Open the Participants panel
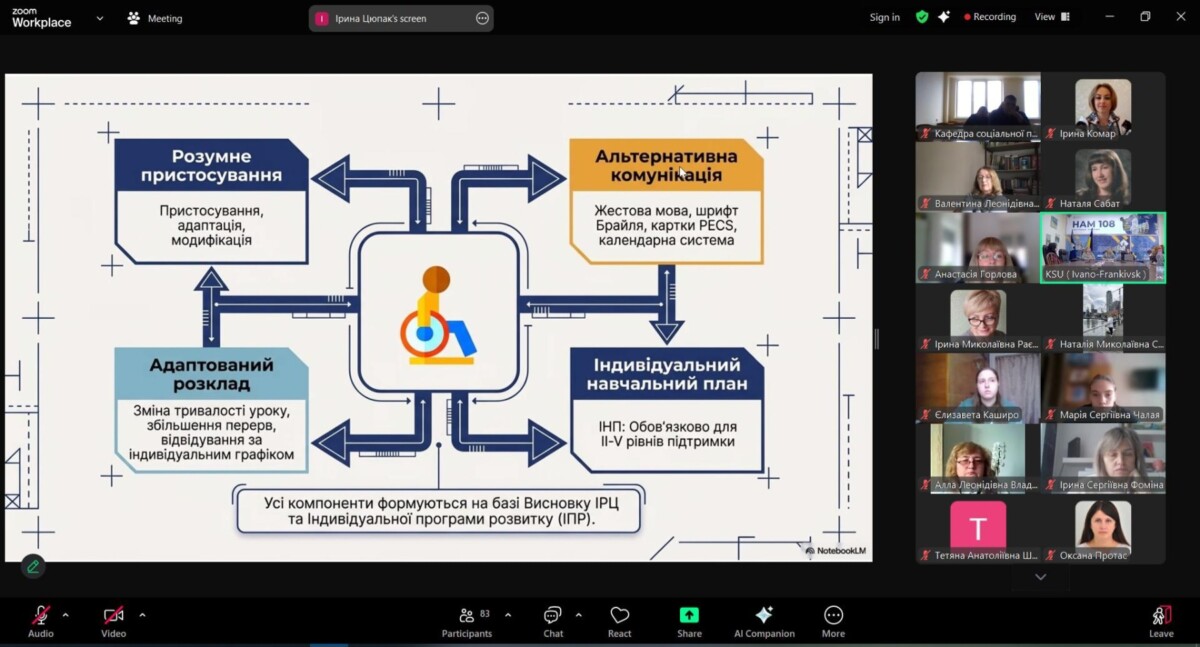Image resolution: width=1200 pixels, height=647 pixels. [x=466, y=621]
